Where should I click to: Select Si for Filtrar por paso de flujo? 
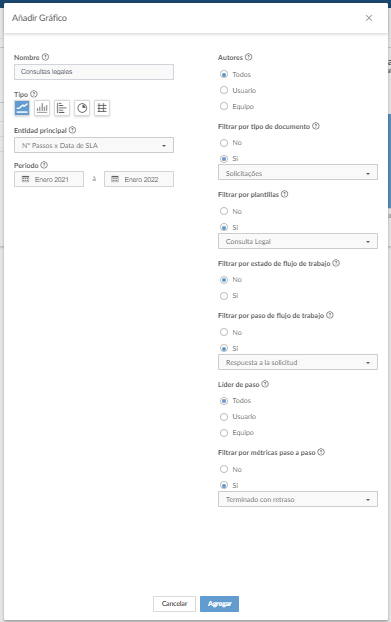pos(224,348)
